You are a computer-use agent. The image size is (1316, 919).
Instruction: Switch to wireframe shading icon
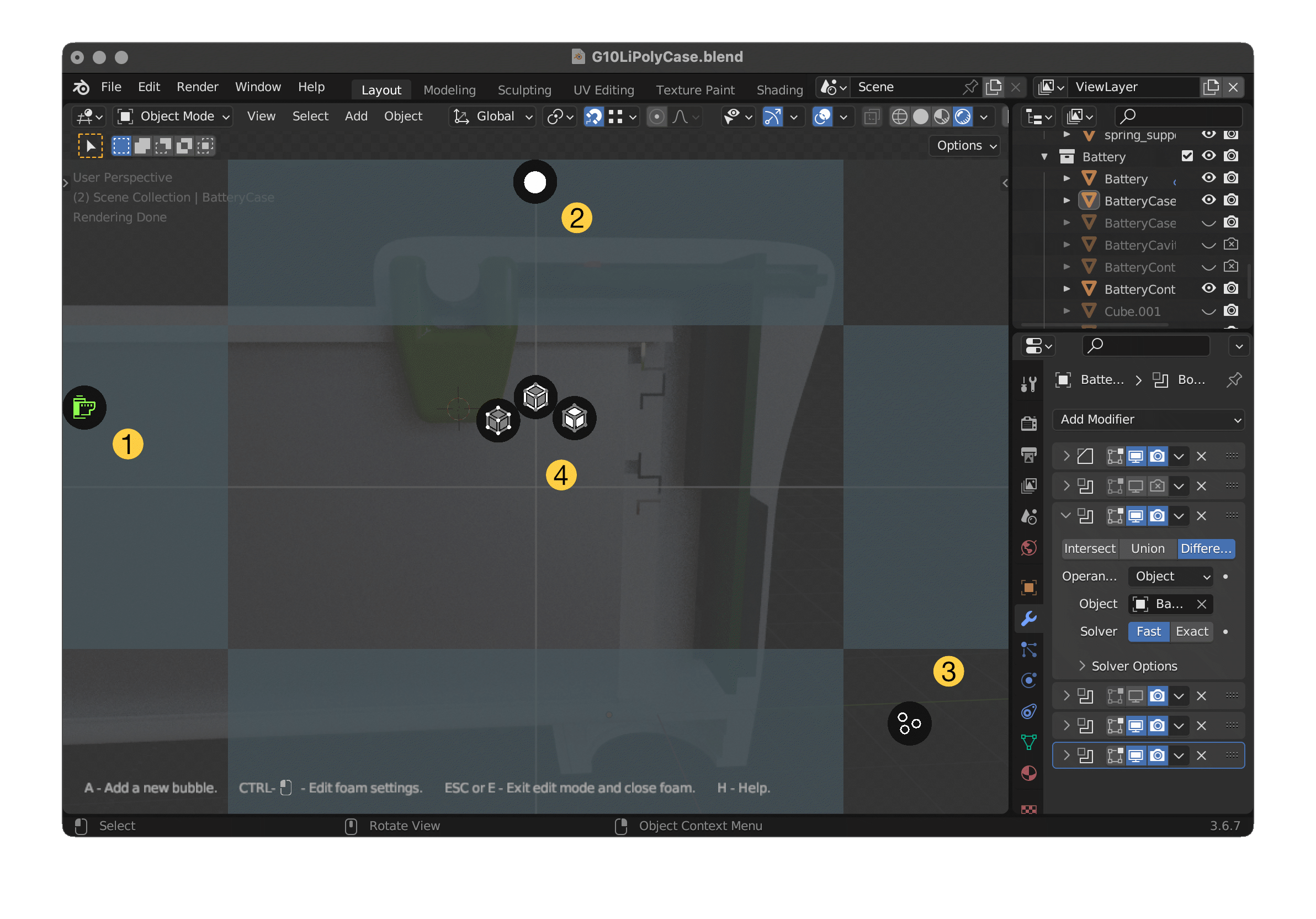(899, 117)
